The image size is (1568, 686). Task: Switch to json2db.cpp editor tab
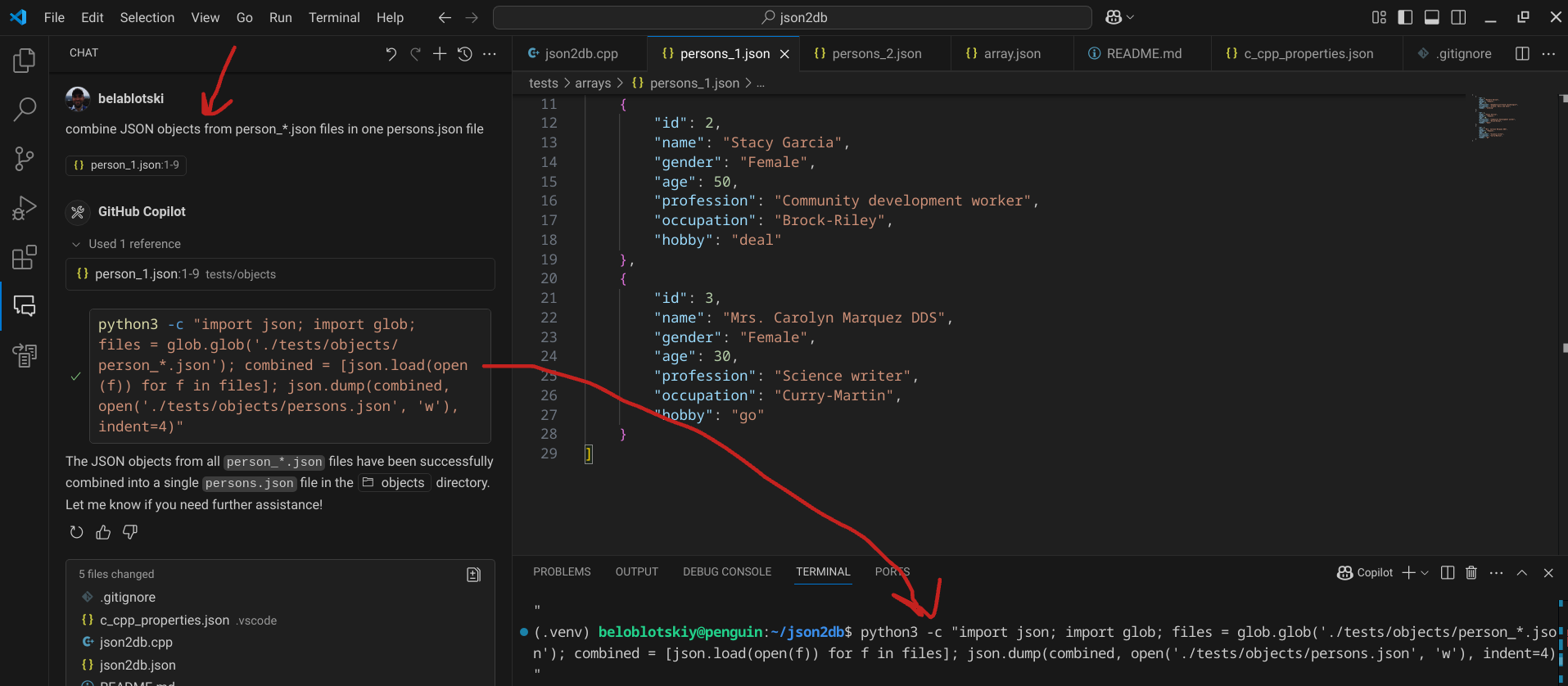click(581, 53)
